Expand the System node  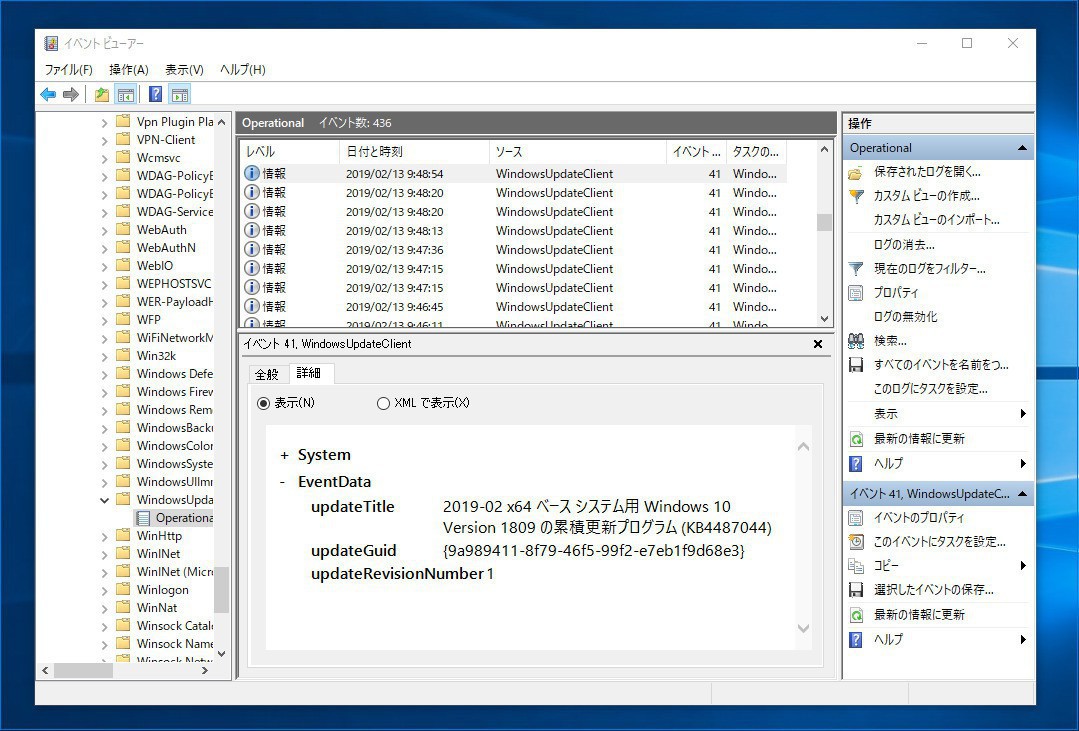tap(284, 455)
